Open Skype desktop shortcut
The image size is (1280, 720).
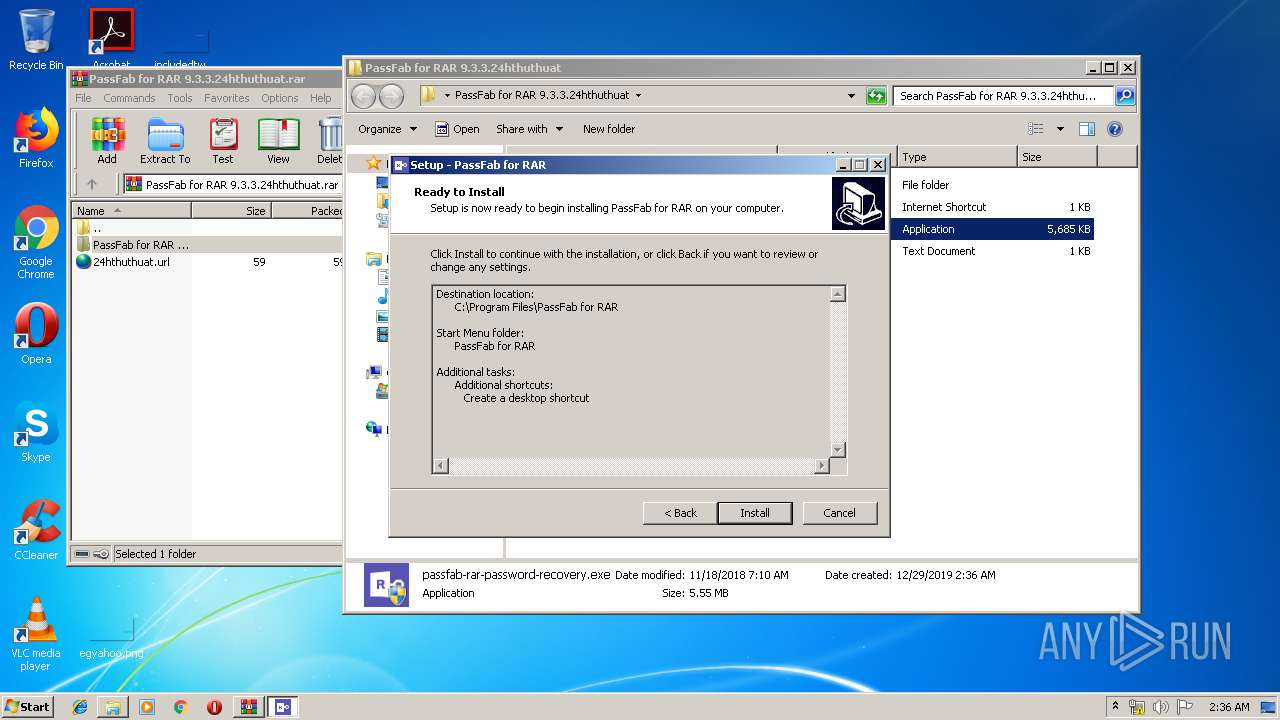click(36, 432)
